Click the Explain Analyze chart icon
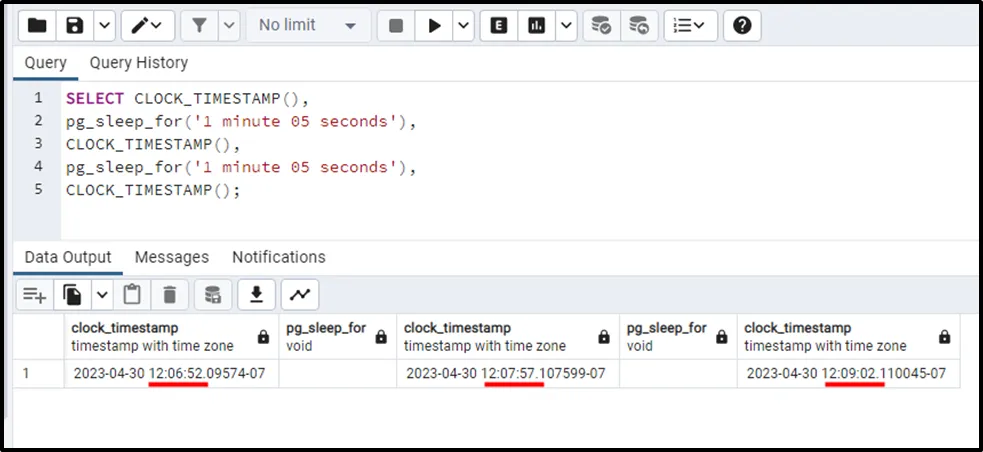 coord(537,26)
